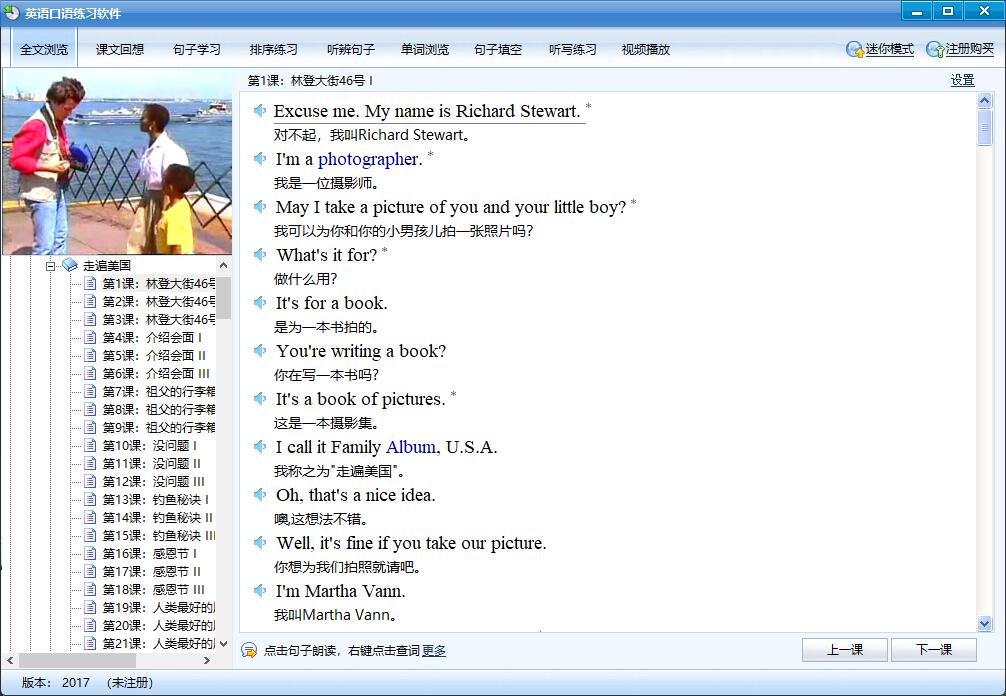Image resolution: width=1006 pixels, height=696 pixels.
Task: Play audio of "You're writing a book?"
Action: 260,351
